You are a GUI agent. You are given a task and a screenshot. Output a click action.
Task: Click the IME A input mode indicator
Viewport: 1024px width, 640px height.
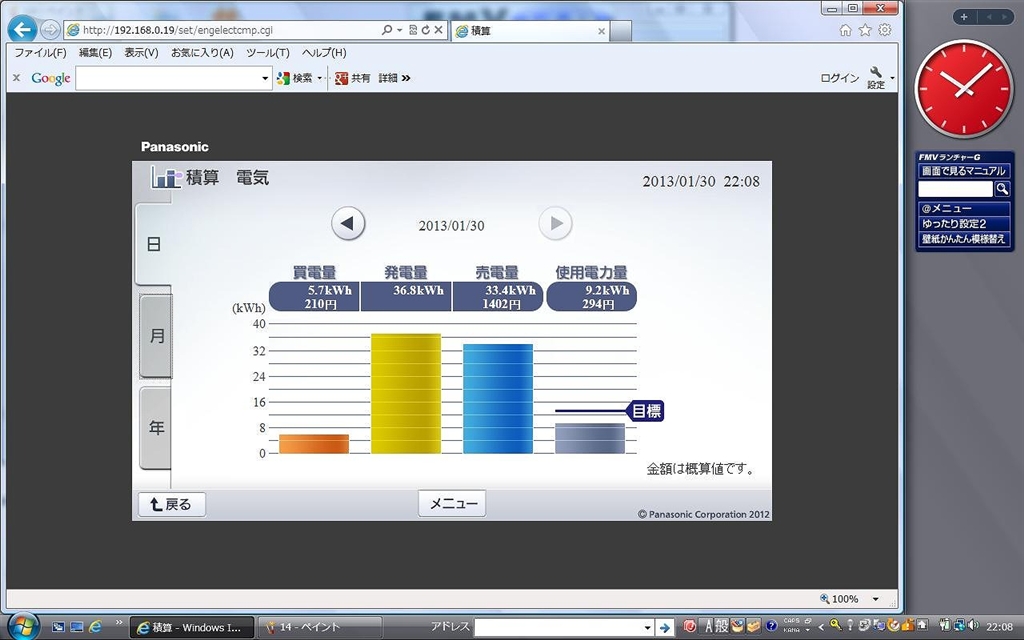708,626
